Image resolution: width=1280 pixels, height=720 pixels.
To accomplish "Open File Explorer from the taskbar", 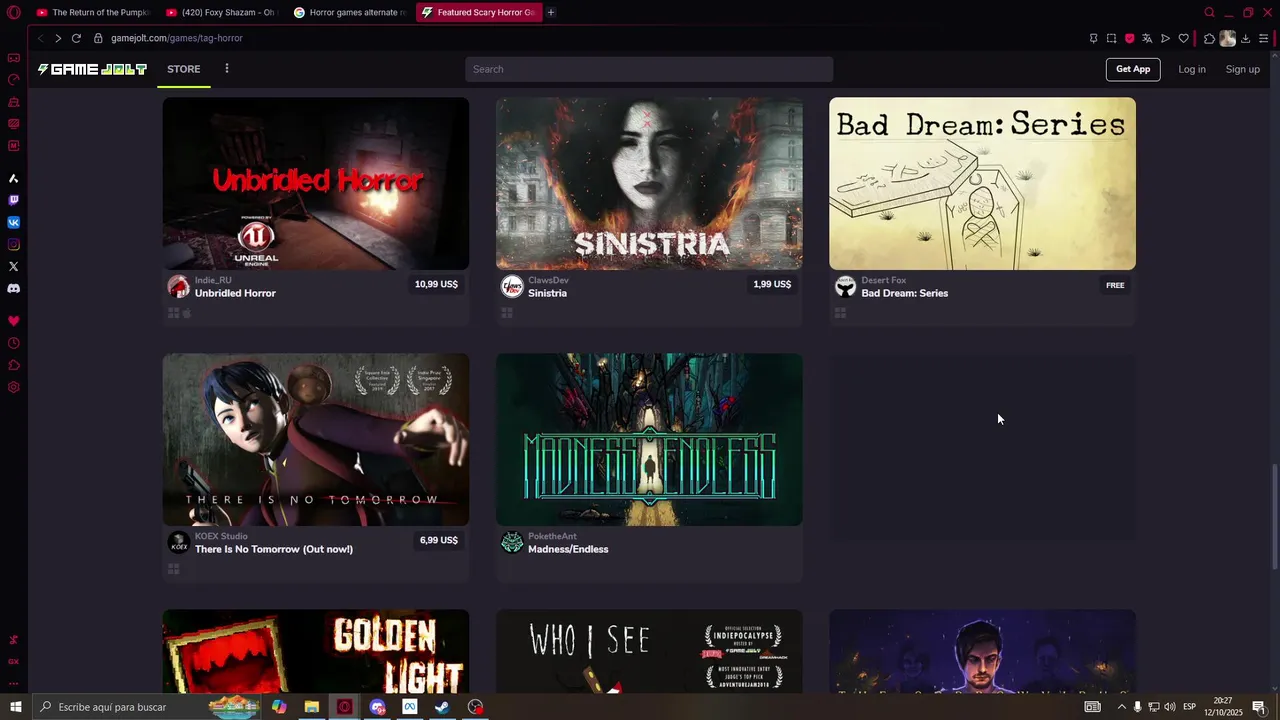I will (x=312, y=707).
